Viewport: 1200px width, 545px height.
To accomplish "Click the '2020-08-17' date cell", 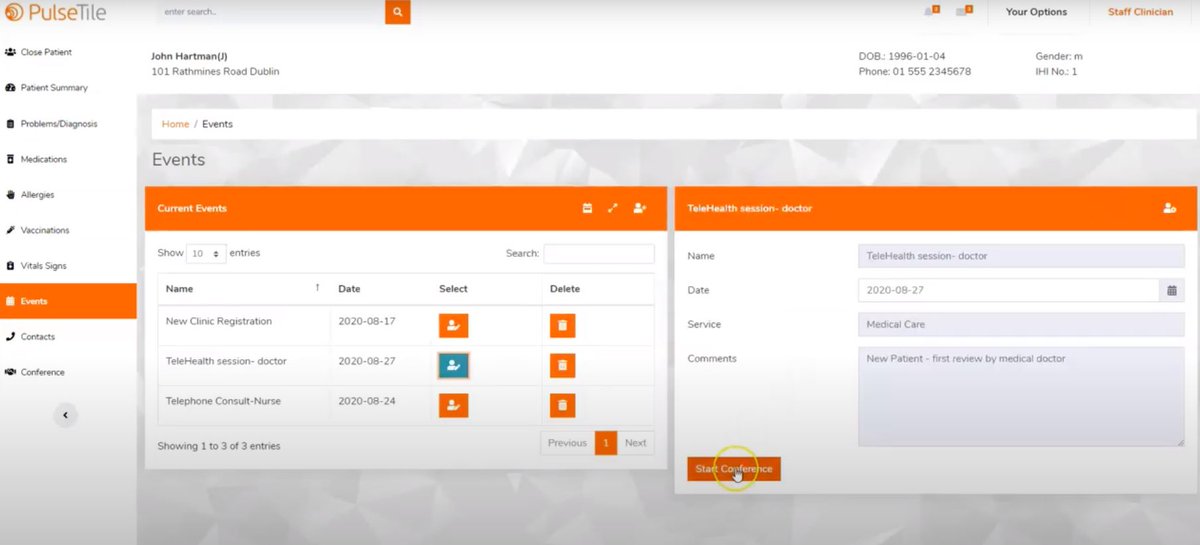I will coord(380,325).
